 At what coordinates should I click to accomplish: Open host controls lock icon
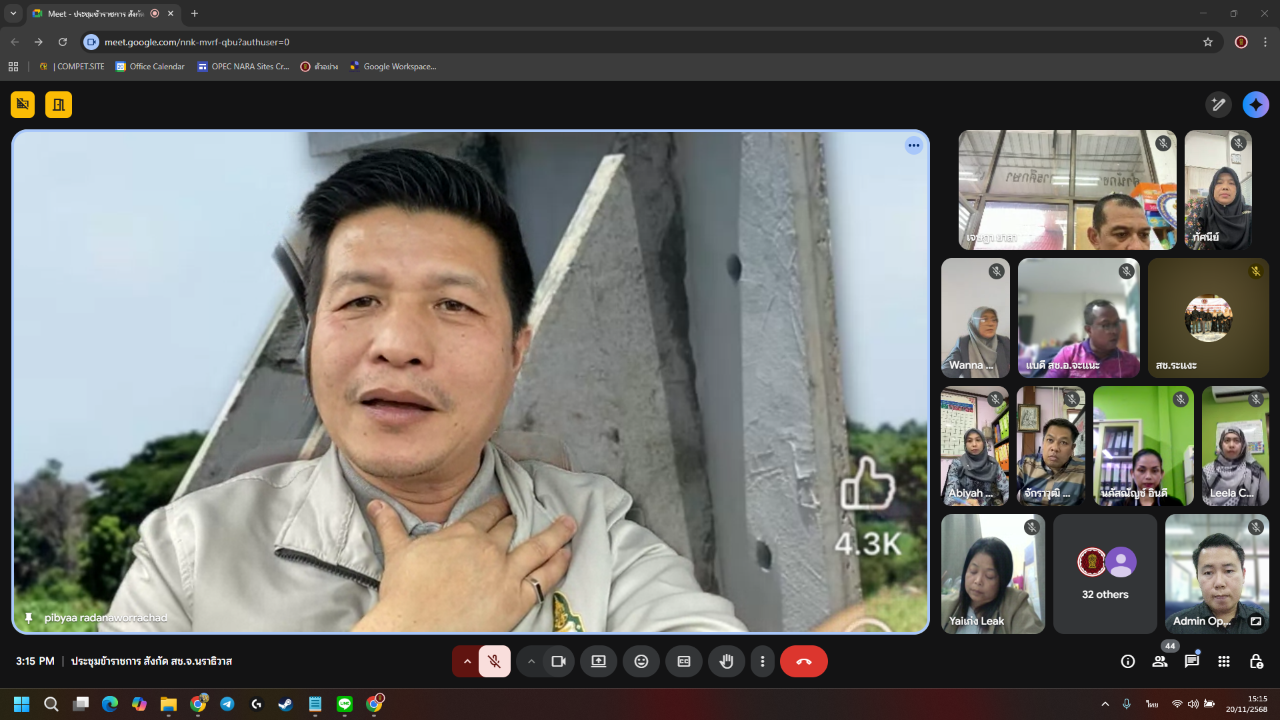[1256, 661]
